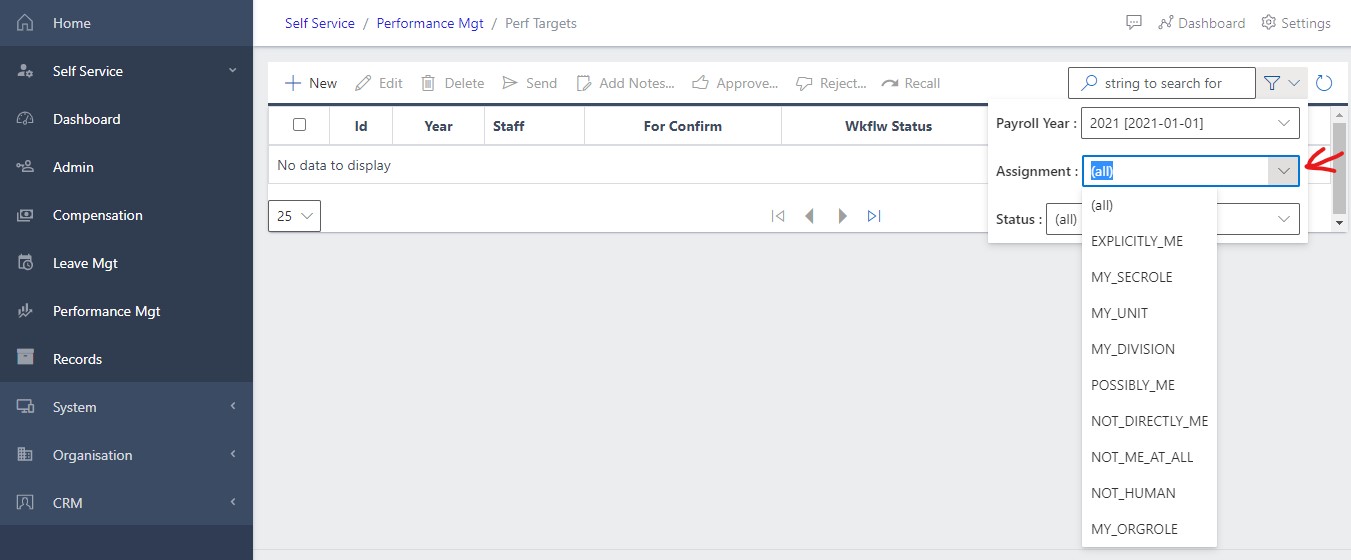
Task: Select MY_SECROLE assignment option
Action: 1149,277
